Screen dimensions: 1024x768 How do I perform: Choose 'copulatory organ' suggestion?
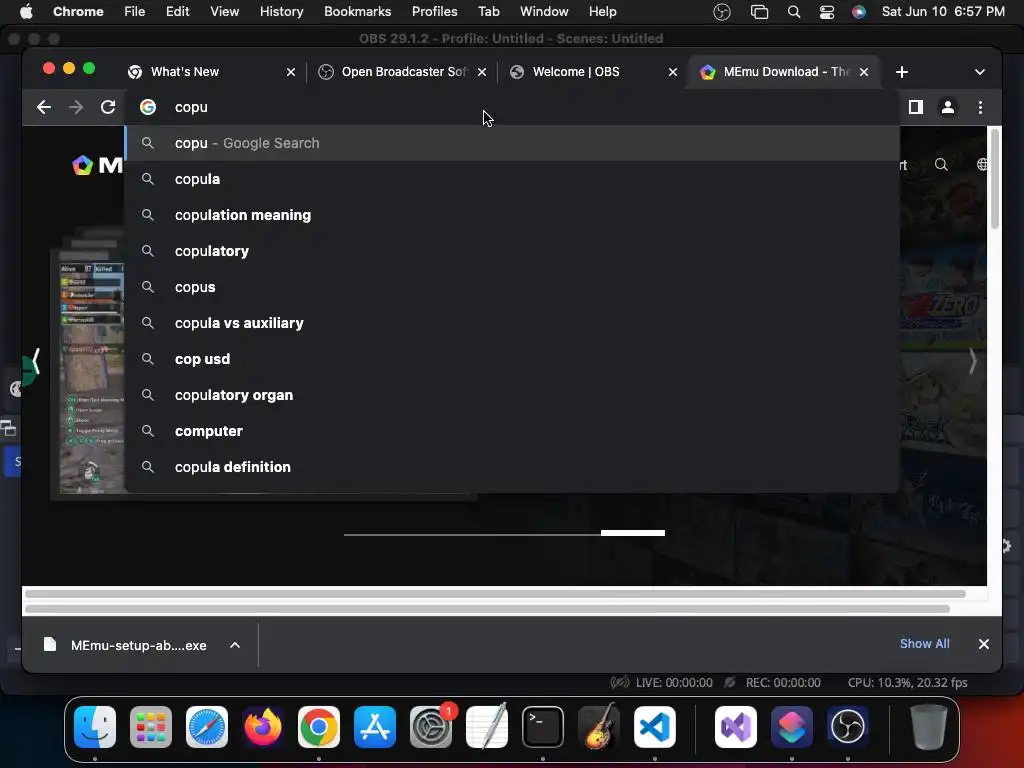[x=512, y=395]
